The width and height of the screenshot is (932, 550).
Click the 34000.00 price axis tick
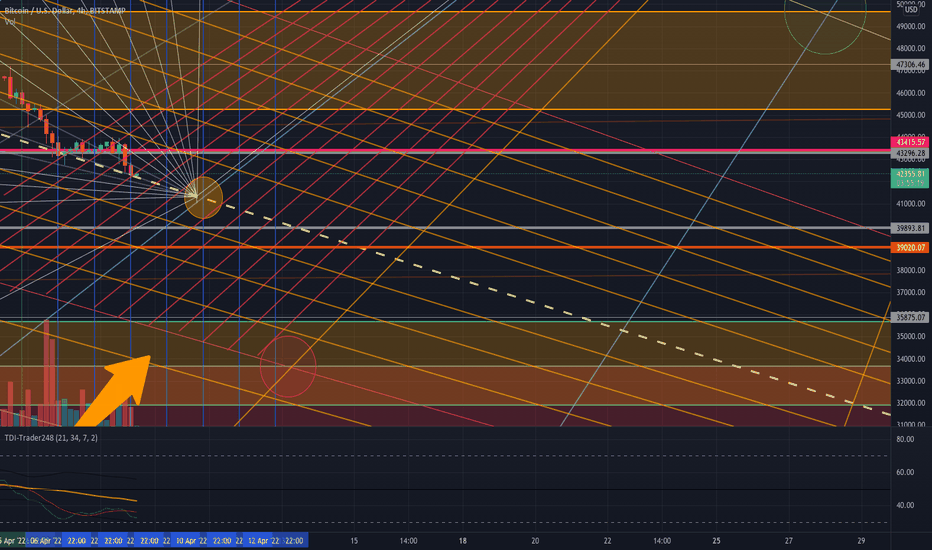911,359
